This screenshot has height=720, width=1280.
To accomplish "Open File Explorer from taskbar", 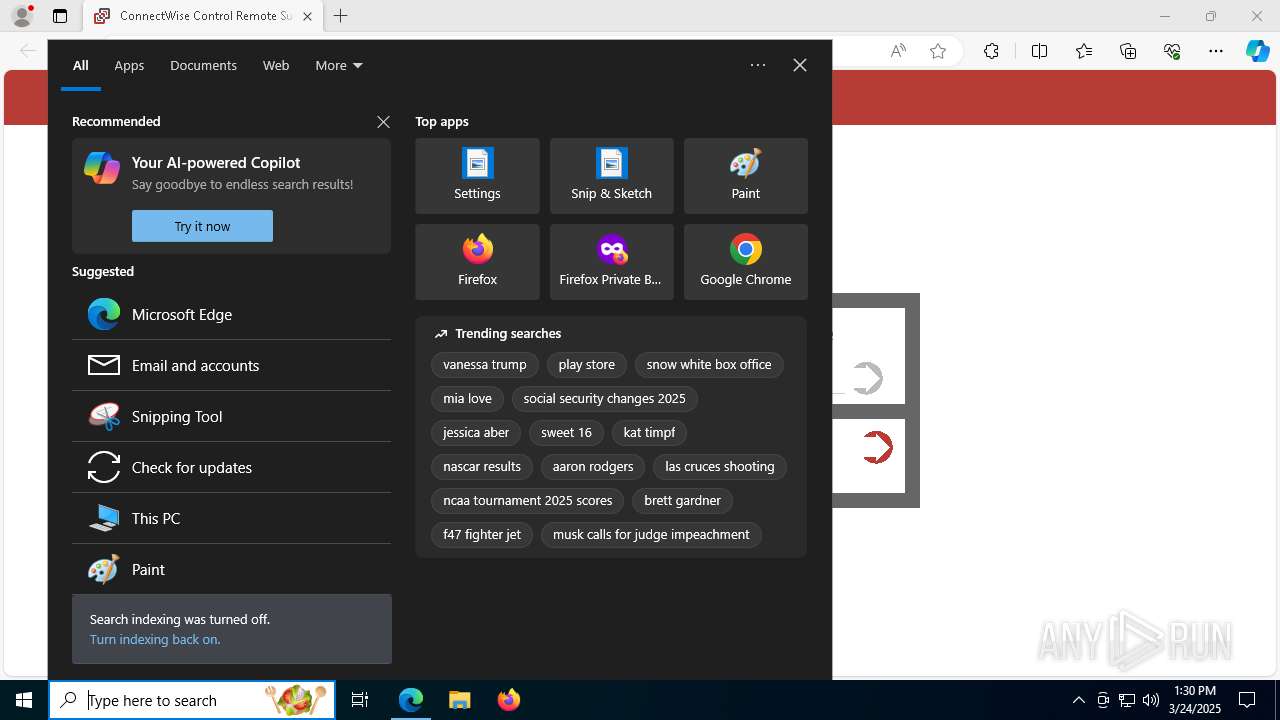I will [x=459, y=700].
